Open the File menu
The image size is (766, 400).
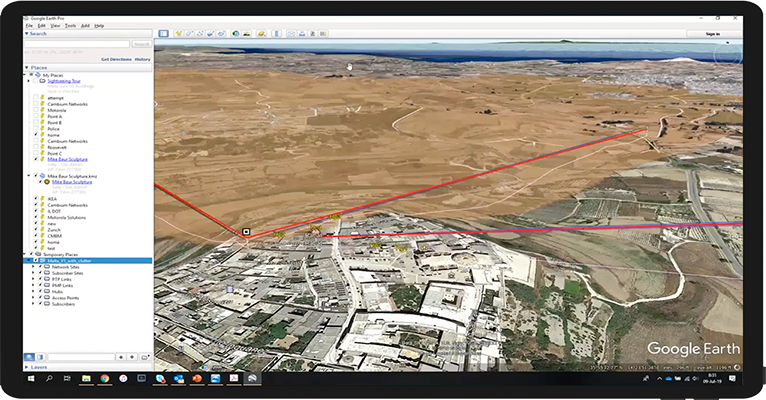pos(29,25)
